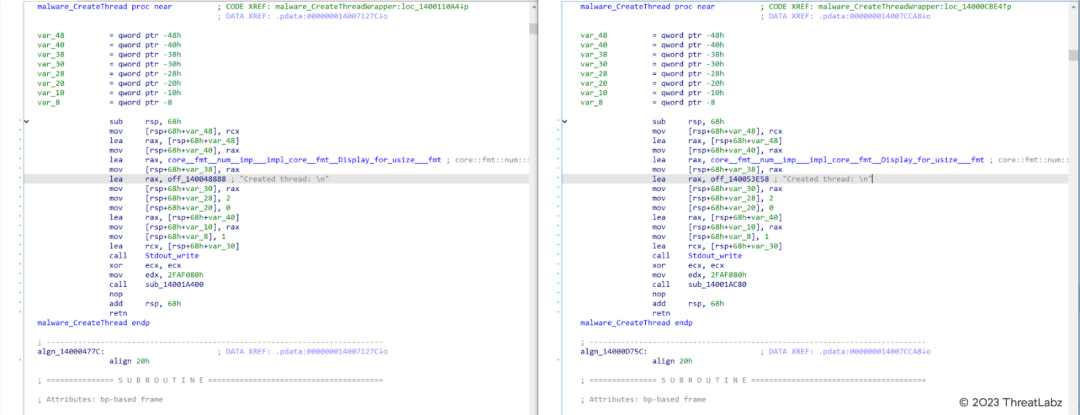Click the margin dot beside left pane 'retn'

pyautogui.click(x=20, y=313)
